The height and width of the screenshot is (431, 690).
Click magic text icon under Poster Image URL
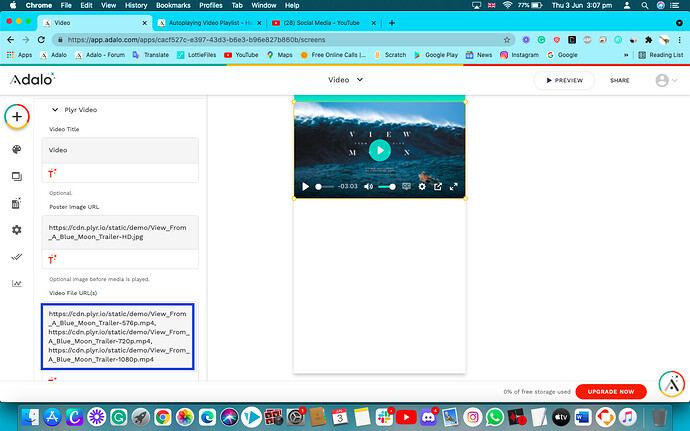coord(52,260)
